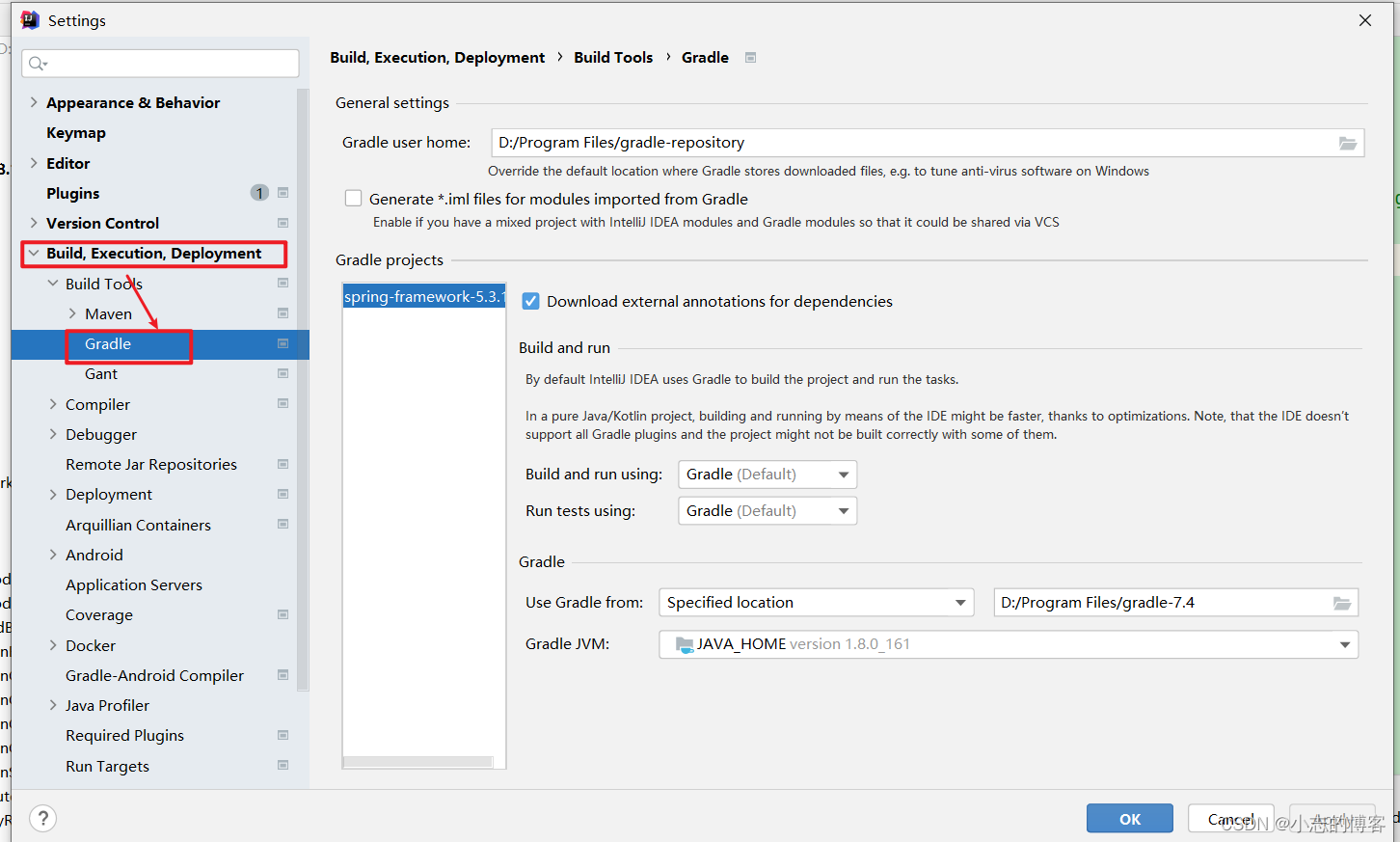Click the Build Tools breadcrumb
The image size is (1400, 842).
click(x=613, y=58)
